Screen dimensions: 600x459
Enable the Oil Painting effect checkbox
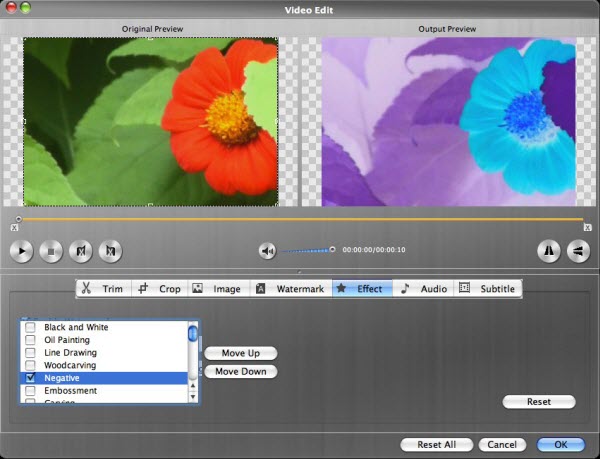click(30, 340)
